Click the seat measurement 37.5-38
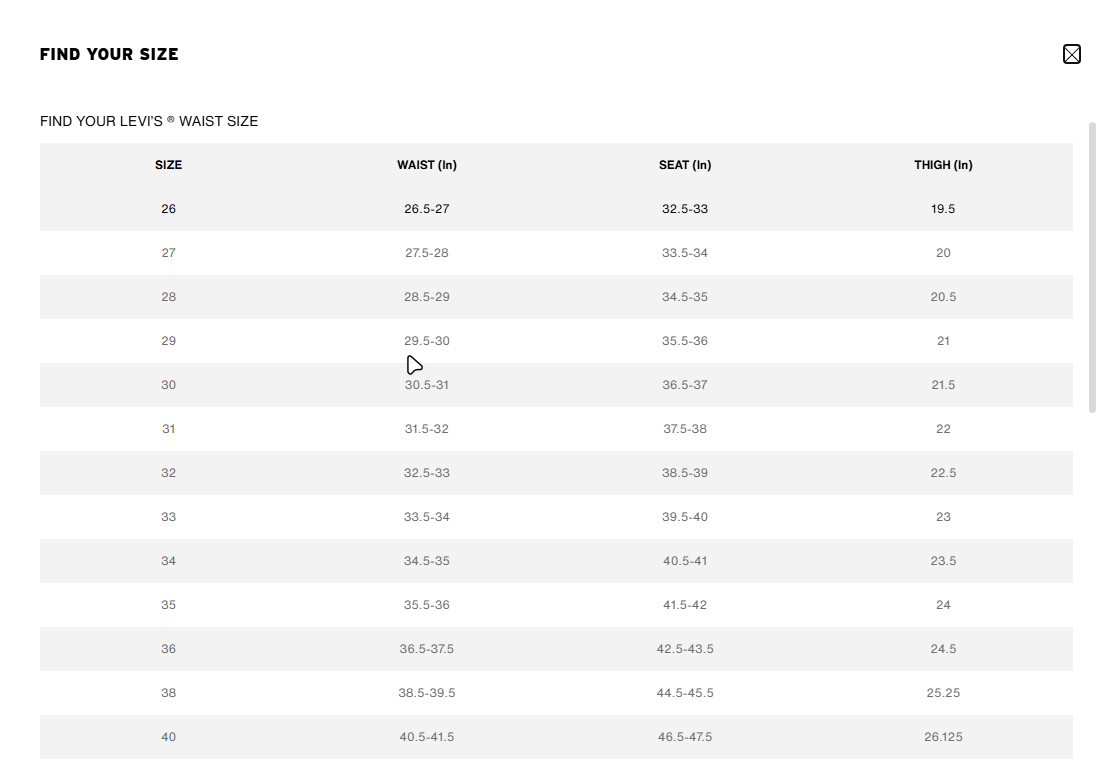Image resolution: width=1115 pixels, height=783 pixels. pos(685,429)
